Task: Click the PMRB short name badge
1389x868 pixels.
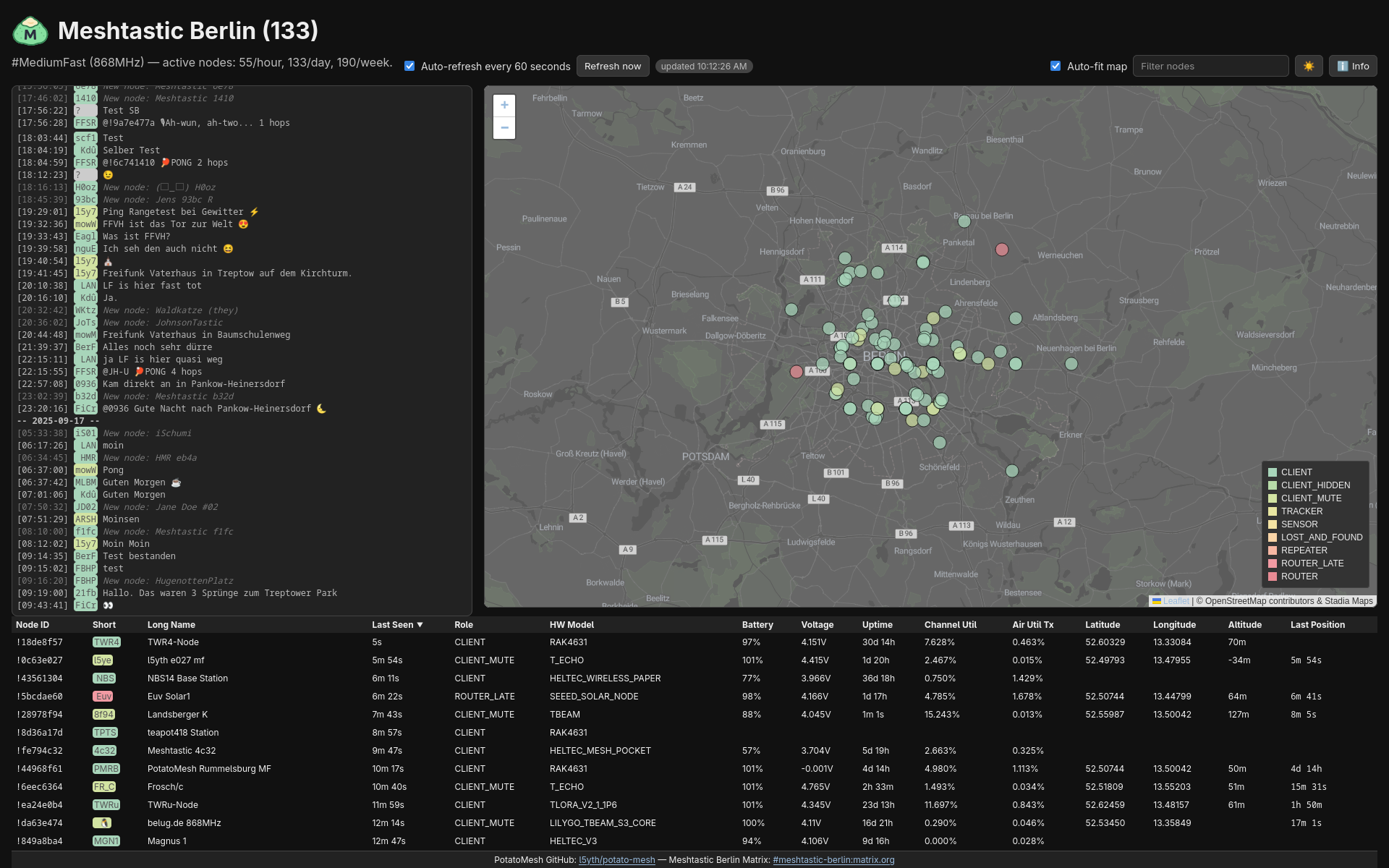Action: [x=106, y=769]
